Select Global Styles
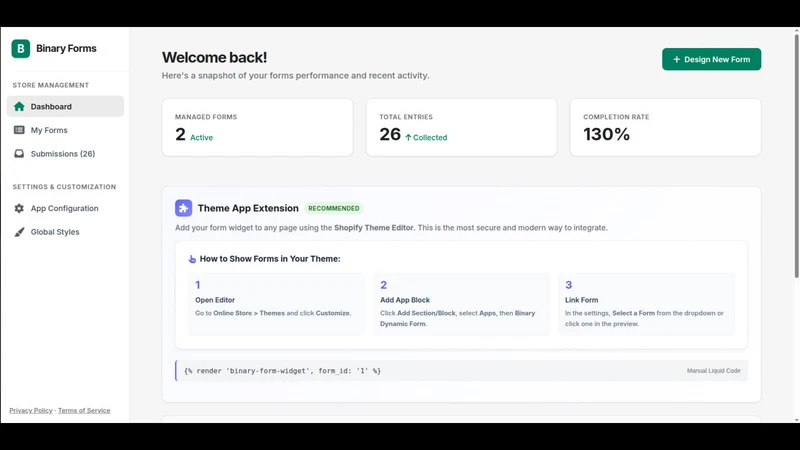This screenshot has width=800, height=450. point(65,232)
